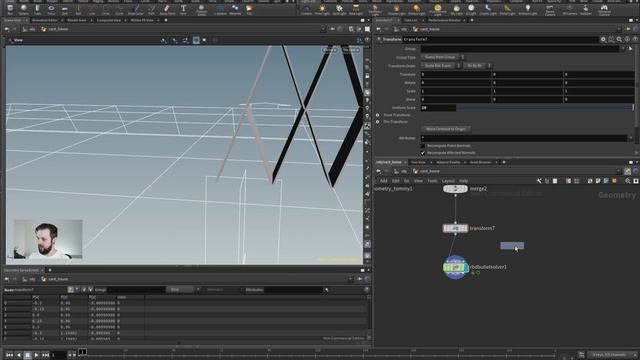This screenshot has width=640, height=360.
Task: Switch to the Render View tab
Action: pyautogui.click(x=76, y=20)
